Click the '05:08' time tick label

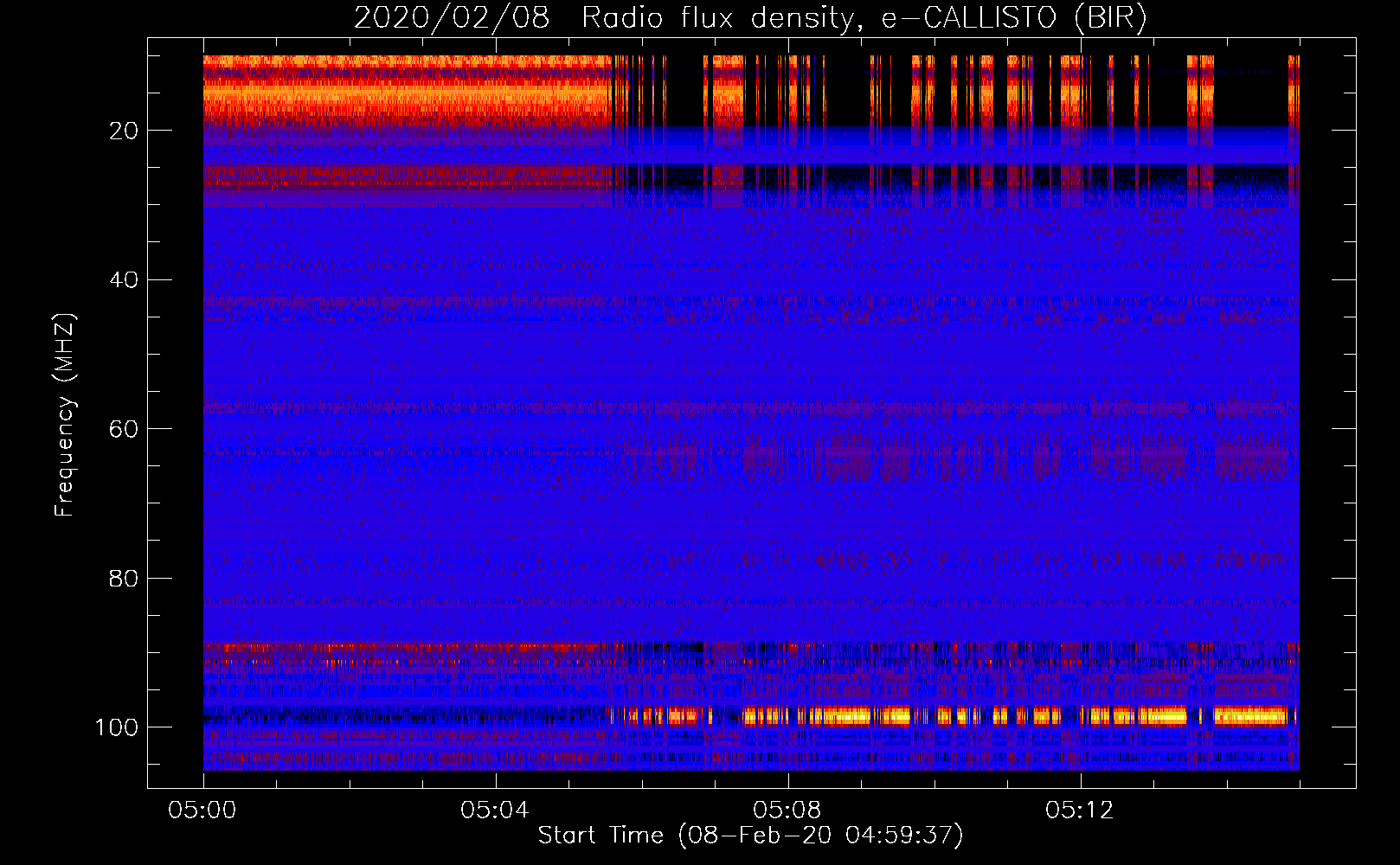point(787,811)
